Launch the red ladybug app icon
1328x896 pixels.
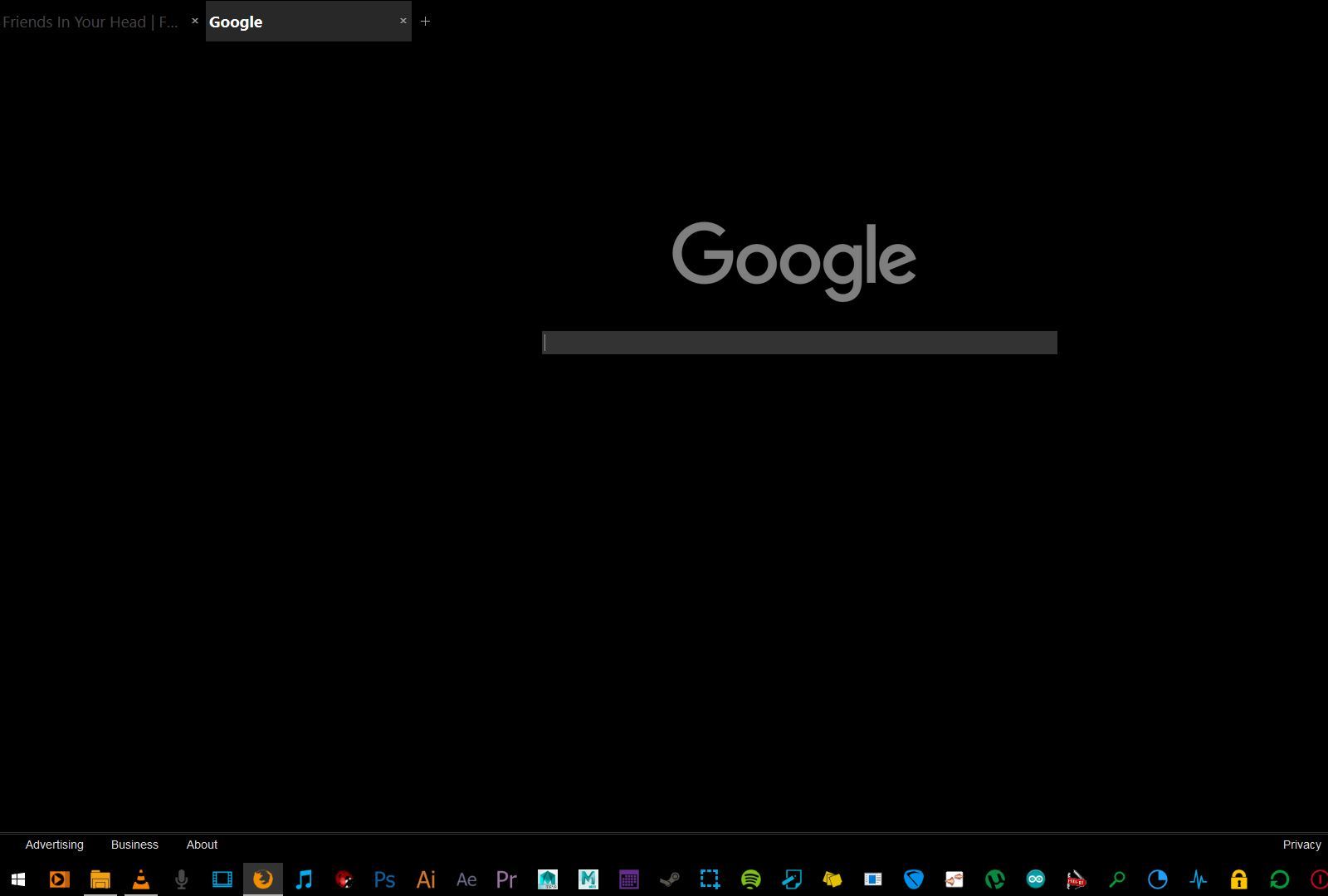[344, 879]
